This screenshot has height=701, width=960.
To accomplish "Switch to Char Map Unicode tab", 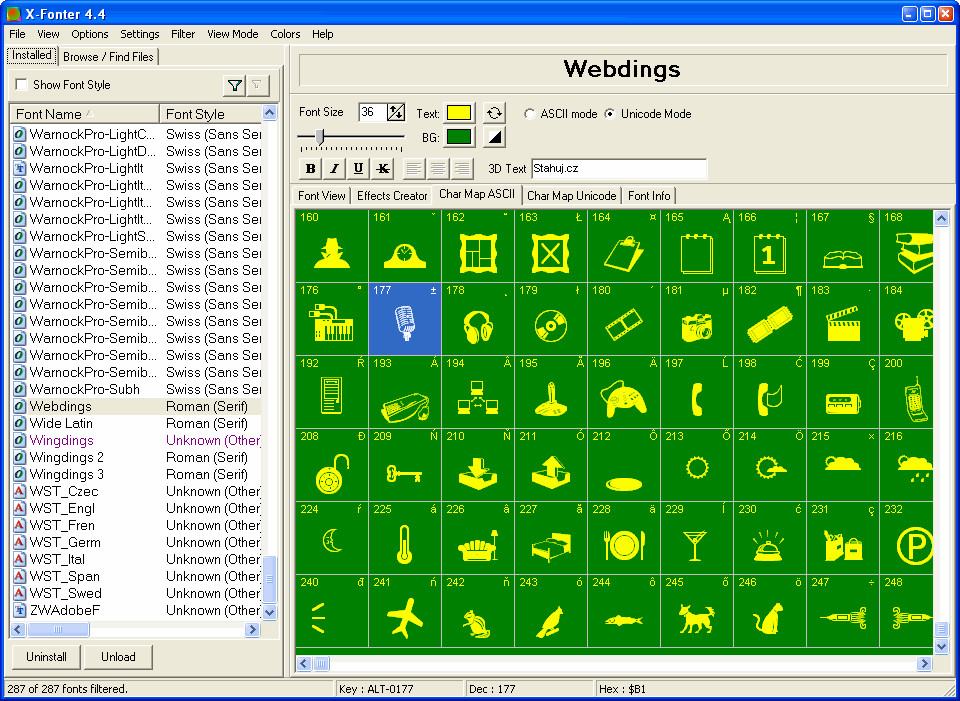I will click(571, 196).
